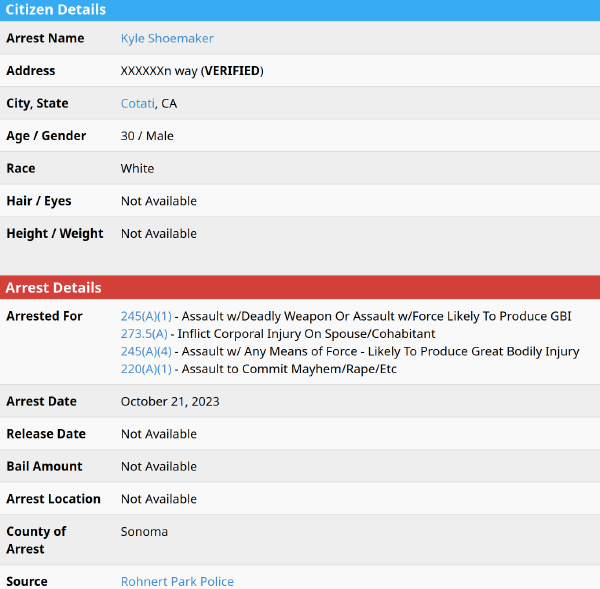Select 'Not Available' in Bail Amount row
Screen dimensions: 600x589
(159, 467)
